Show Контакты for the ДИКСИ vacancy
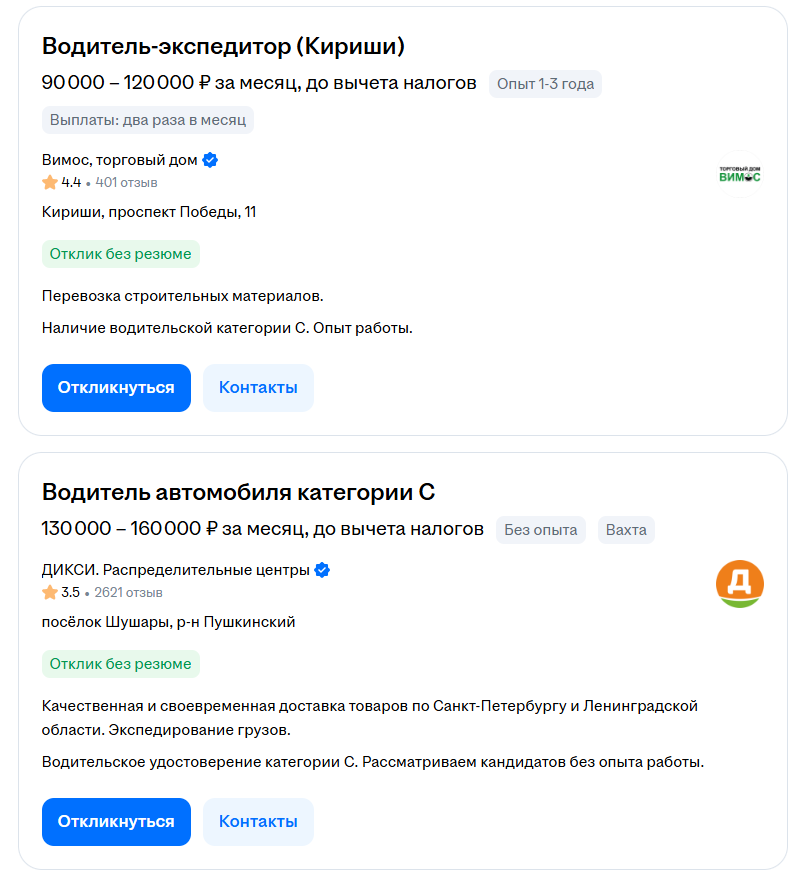Image resolution: width=806 pixels, height=871 pixels. 258,822
